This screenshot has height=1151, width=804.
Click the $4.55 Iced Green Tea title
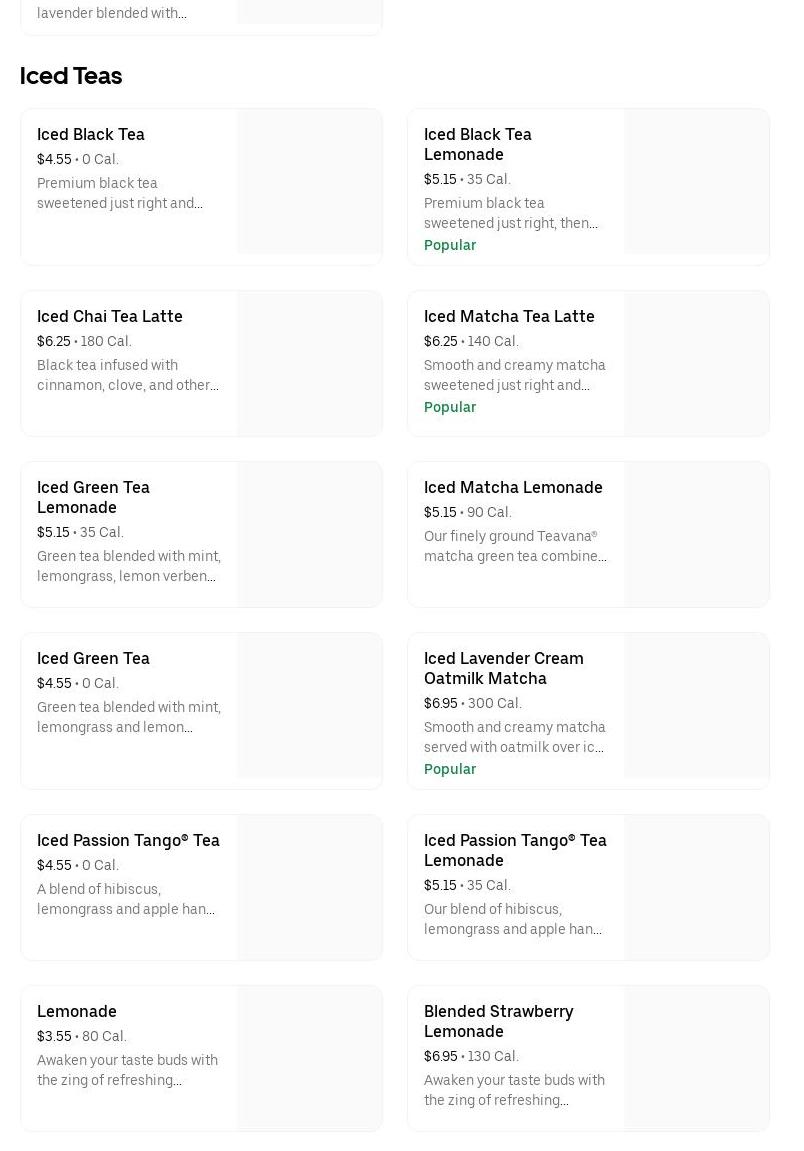(93, 658)
